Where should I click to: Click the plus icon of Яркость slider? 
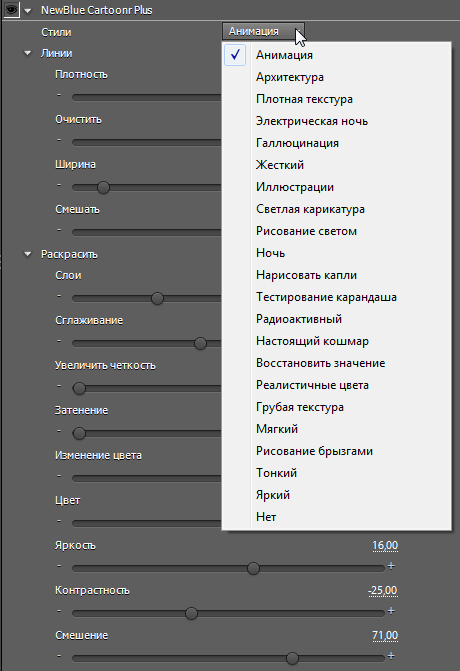click(391, 566)
